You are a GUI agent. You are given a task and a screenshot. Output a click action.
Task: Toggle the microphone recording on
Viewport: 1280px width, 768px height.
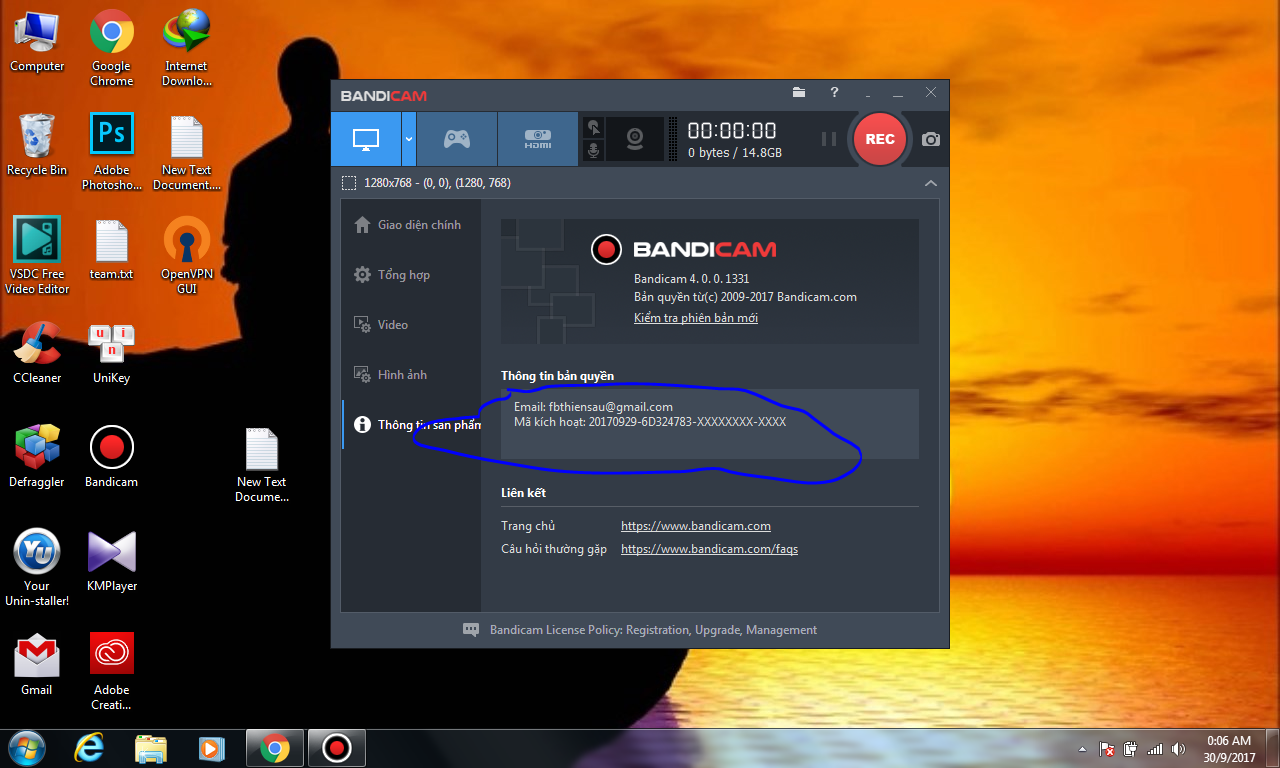593,150
